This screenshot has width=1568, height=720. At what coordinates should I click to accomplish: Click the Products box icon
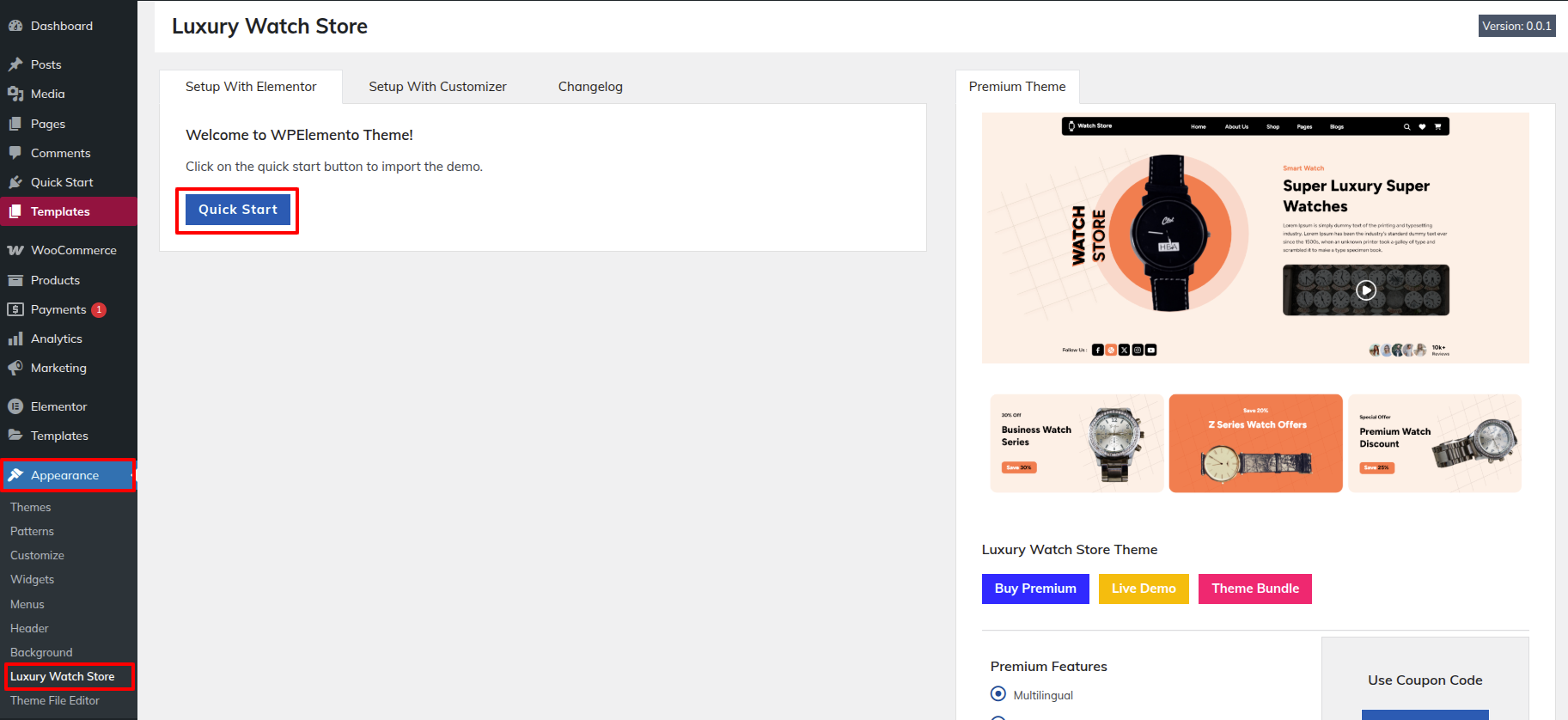coord(15,280)
